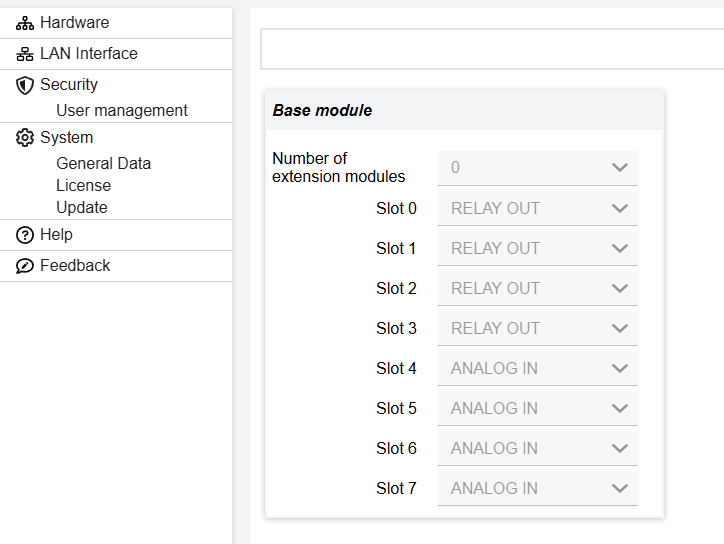Image resolution: width=724 pixels, height=544 pixels.
Task: Click the LAN Interface icon
Action: pos(25,54)
